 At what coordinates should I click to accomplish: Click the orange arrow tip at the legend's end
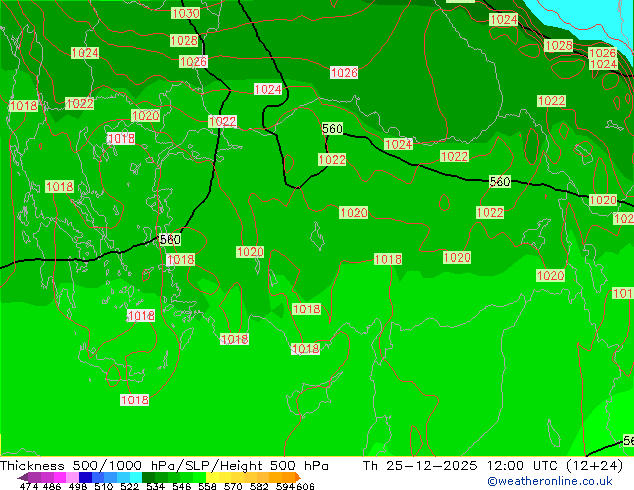298,477
